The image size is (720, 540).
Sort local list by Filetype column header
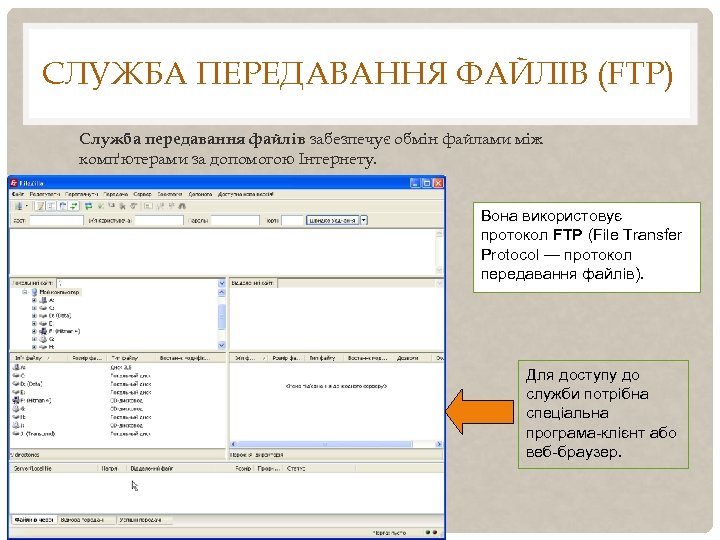coord(131,358)
